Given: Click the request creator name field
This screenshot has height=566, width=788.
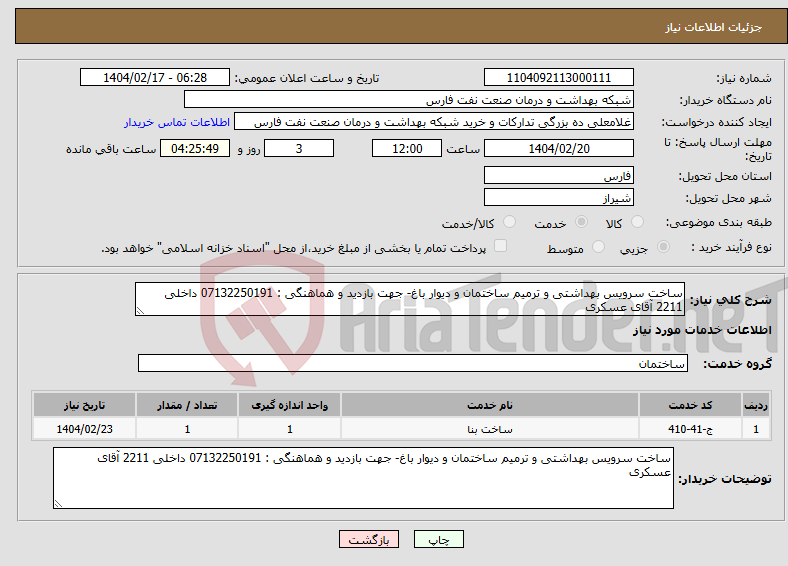Looking at the screenshot, I should pyautogui.click(x=434, y=122).
